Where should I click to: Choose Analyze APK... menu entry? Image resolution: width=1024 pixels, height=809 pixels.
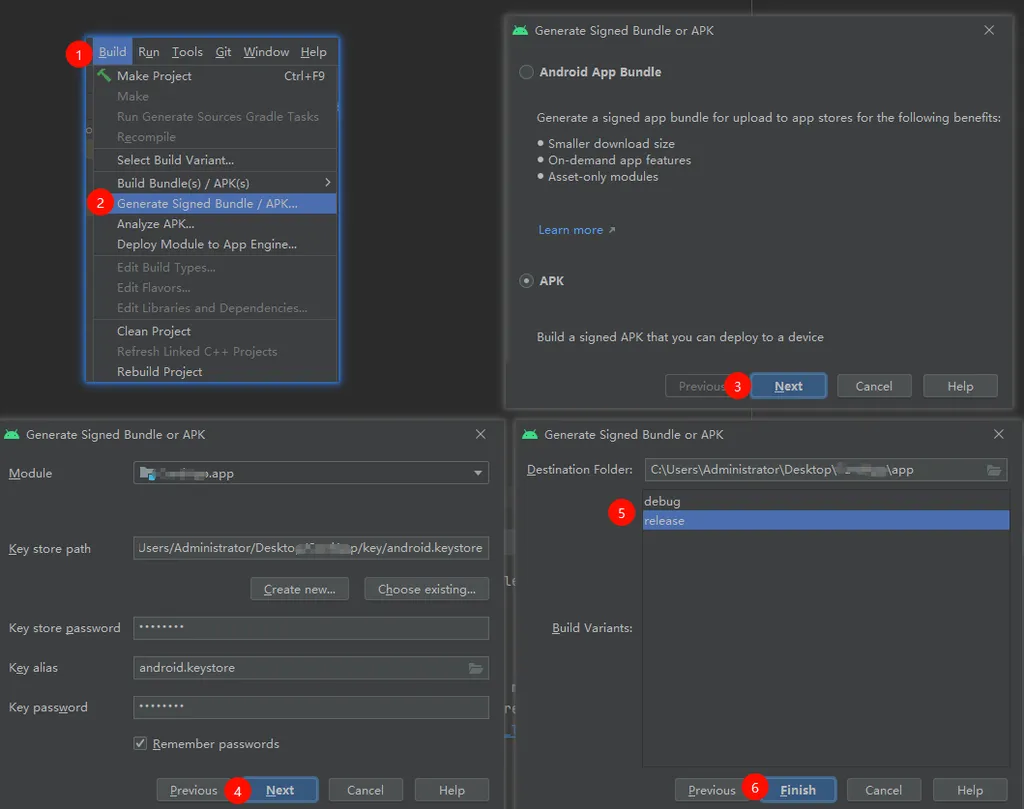tap(215, 224)
